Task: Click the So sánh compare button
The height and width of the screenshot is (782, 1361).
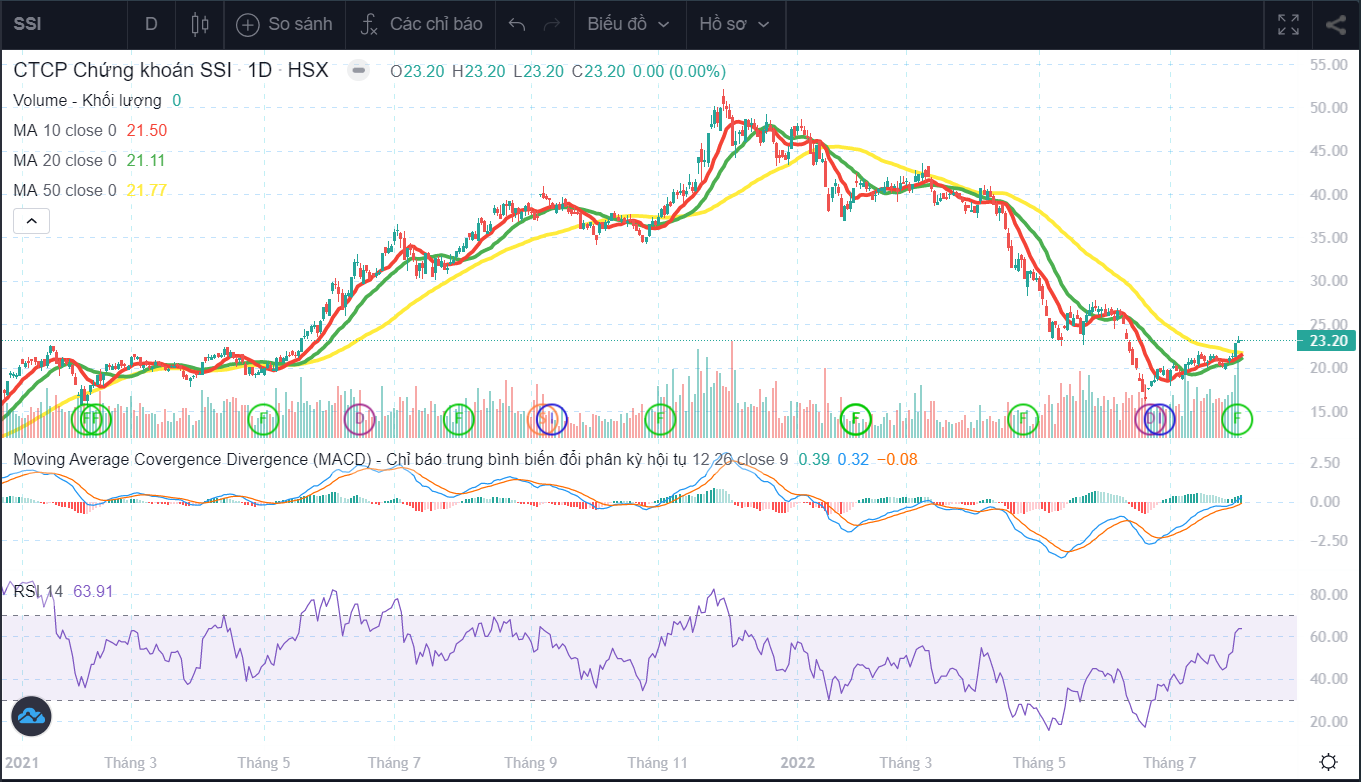Action: (x=284, y=24)
